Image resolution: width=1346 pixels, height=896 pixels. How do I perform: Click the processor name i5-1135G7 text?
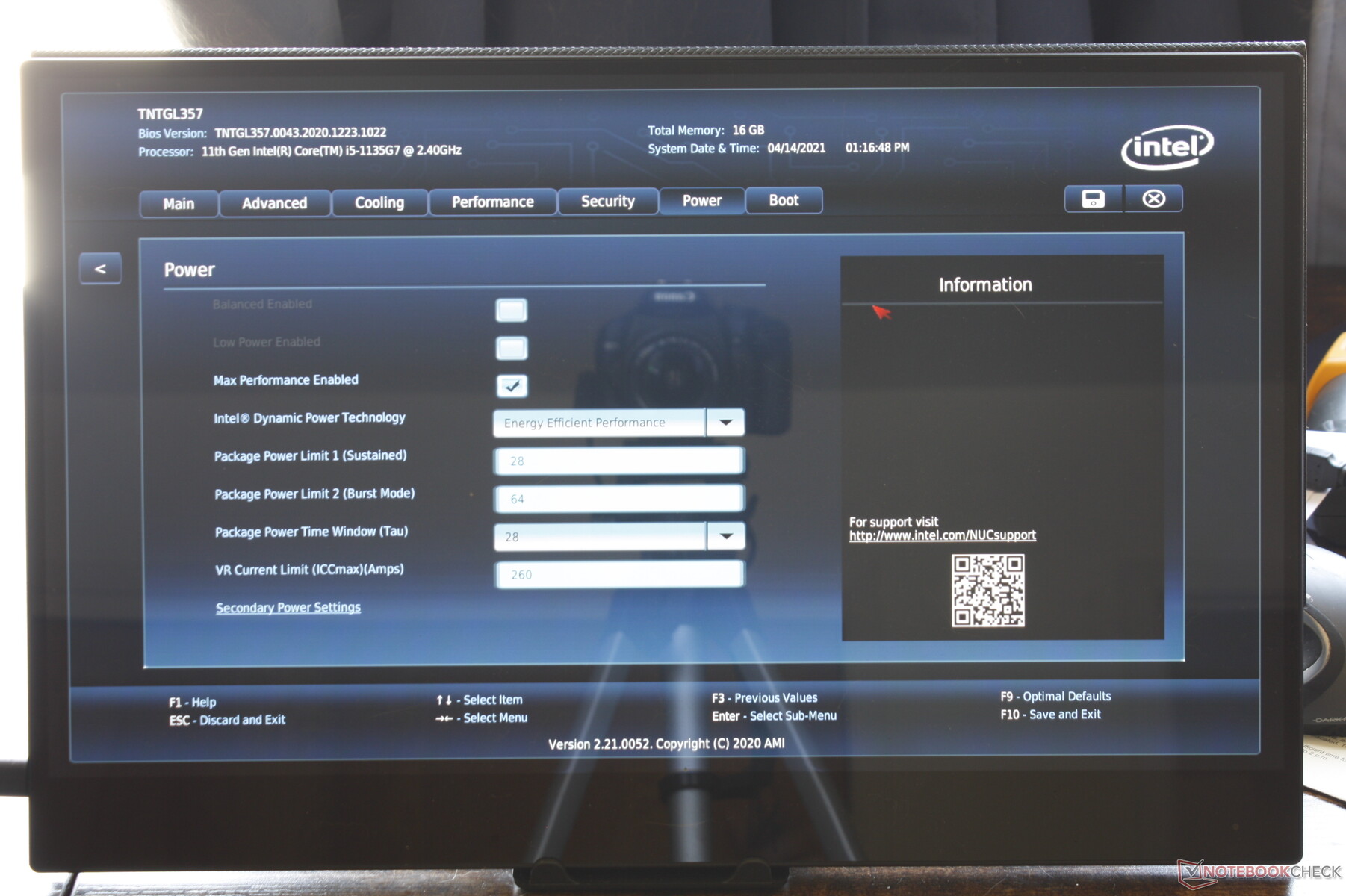tap(332, 150)
